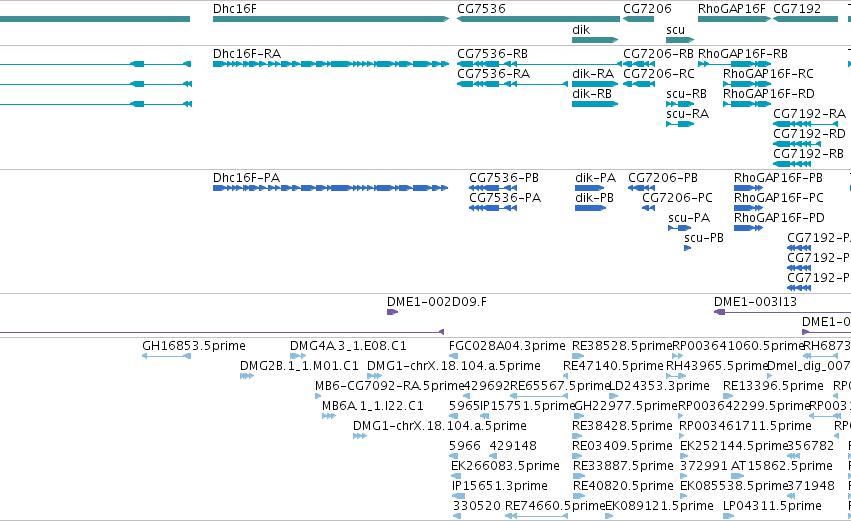The width and height of the screenshot is (851, 521).
Task: Select the AT15862.5prime EST glyph
Action: pos(737,476)
